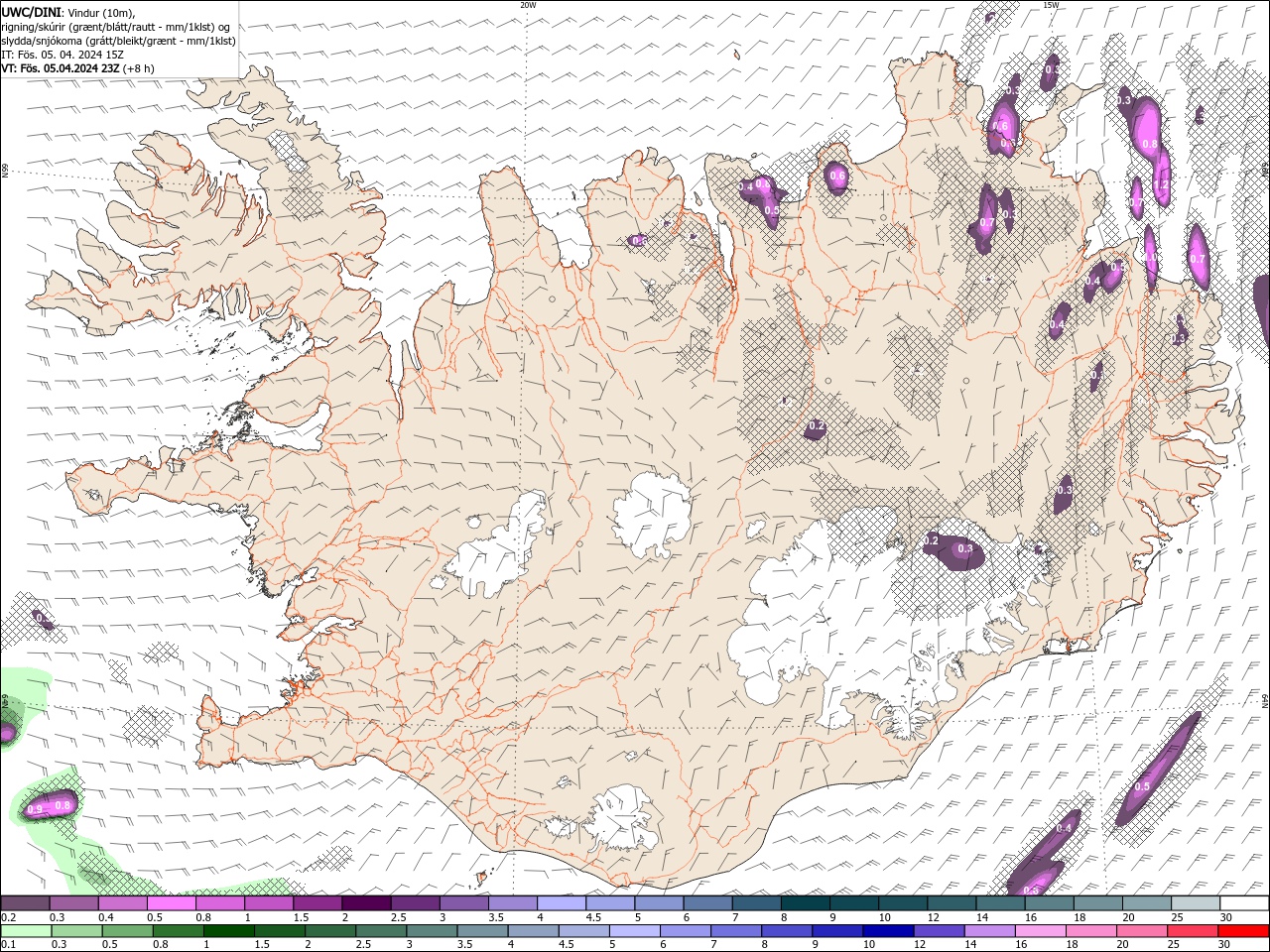
Task: Click the 'VT: Fös. 05.04.2024 23Z (+8 h)' line
Action: pyautogui.click(x=77, y=68)
